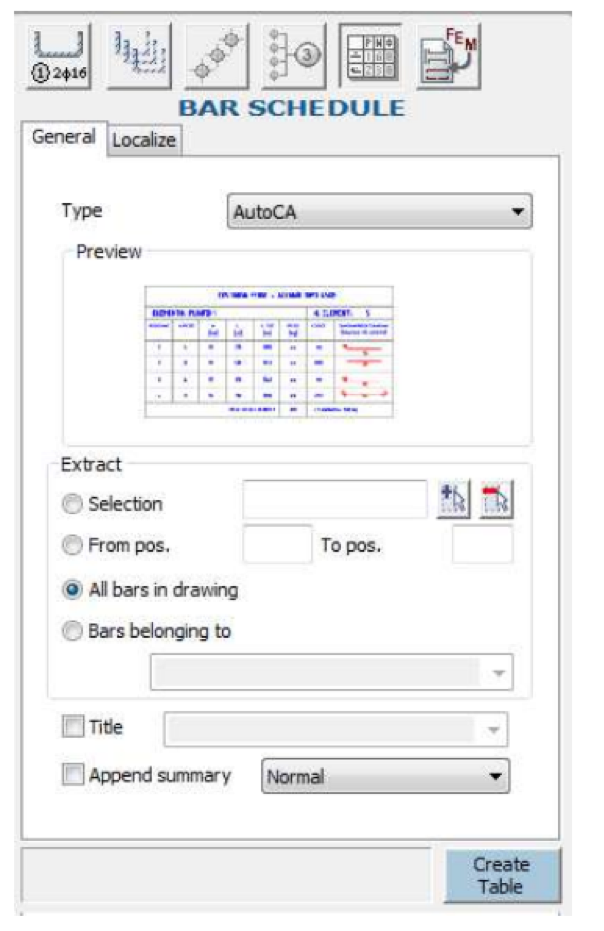Expand the Normal summary dropdown

[385, 777]
